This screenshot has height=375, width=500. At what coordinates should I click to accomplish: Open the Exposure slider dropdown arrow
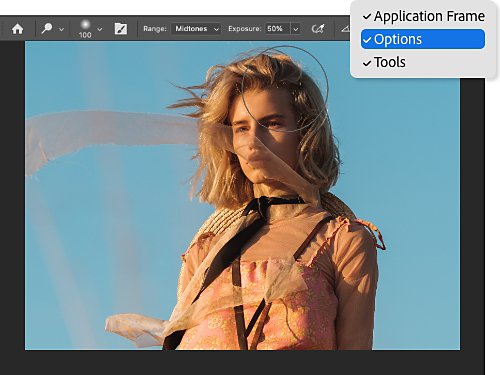[295, 29]
